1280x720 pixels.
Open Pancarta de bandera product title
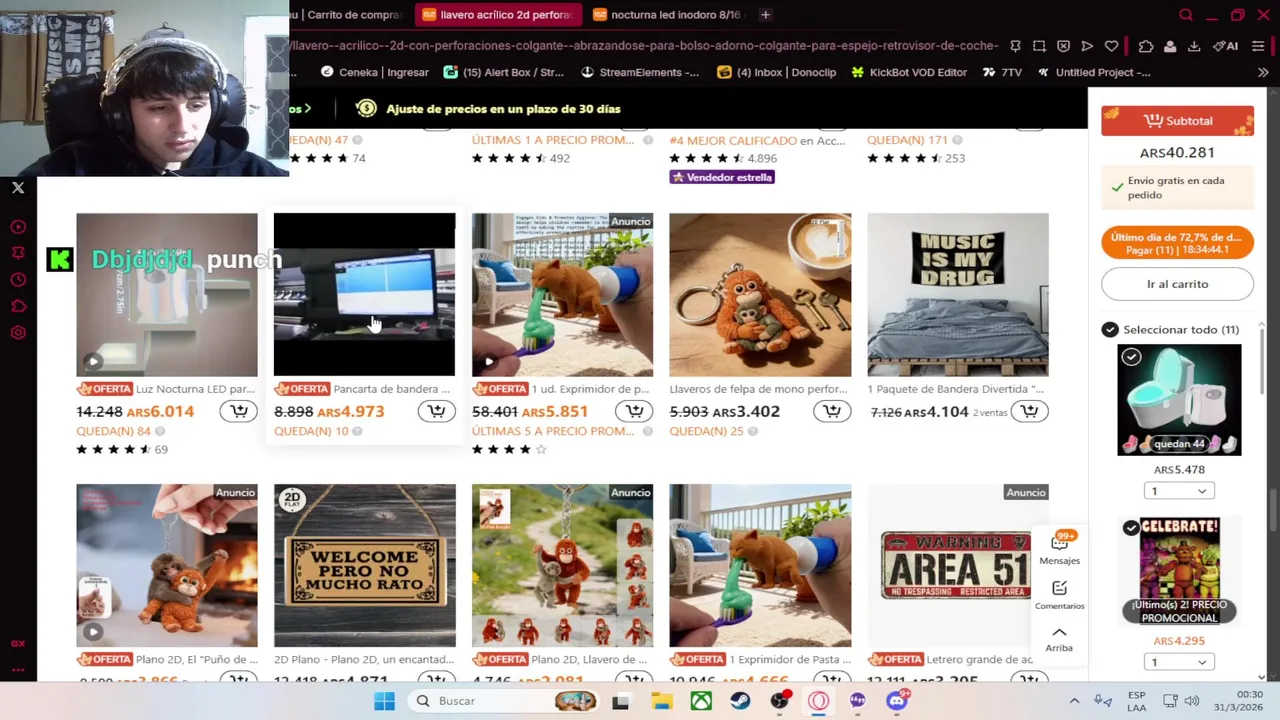click(391, 389)
